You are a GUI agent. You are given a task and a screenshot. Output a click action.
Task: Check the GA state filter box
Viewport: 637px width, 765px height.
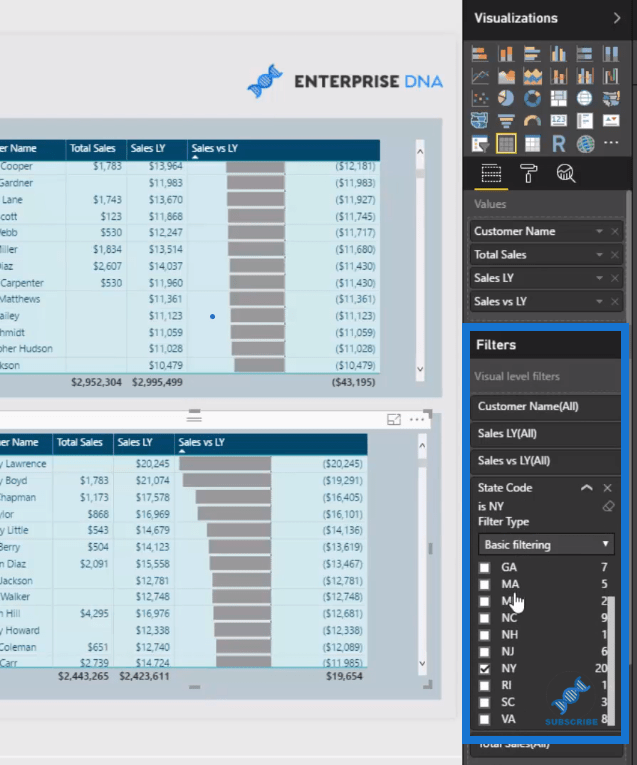[x=484, y=567]
